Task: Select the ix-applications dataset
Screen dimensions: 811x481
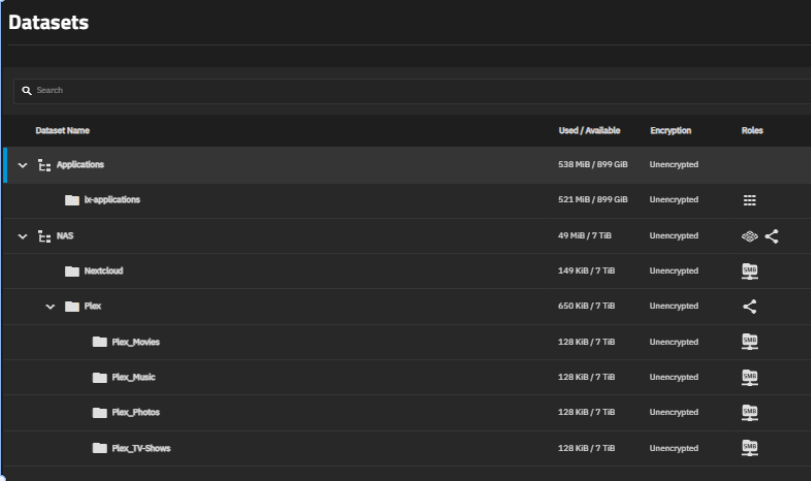Action: point(111,200)
